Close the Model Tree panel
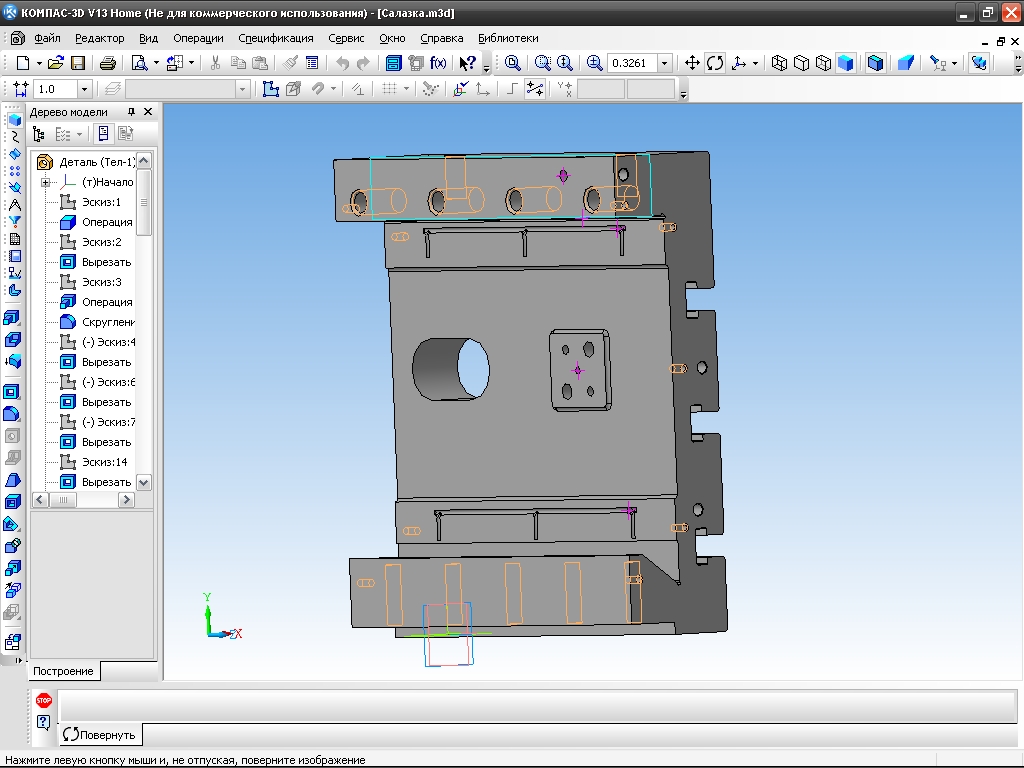The width and height of the screenshot is (1024, 768). click(x=148, y=112)
